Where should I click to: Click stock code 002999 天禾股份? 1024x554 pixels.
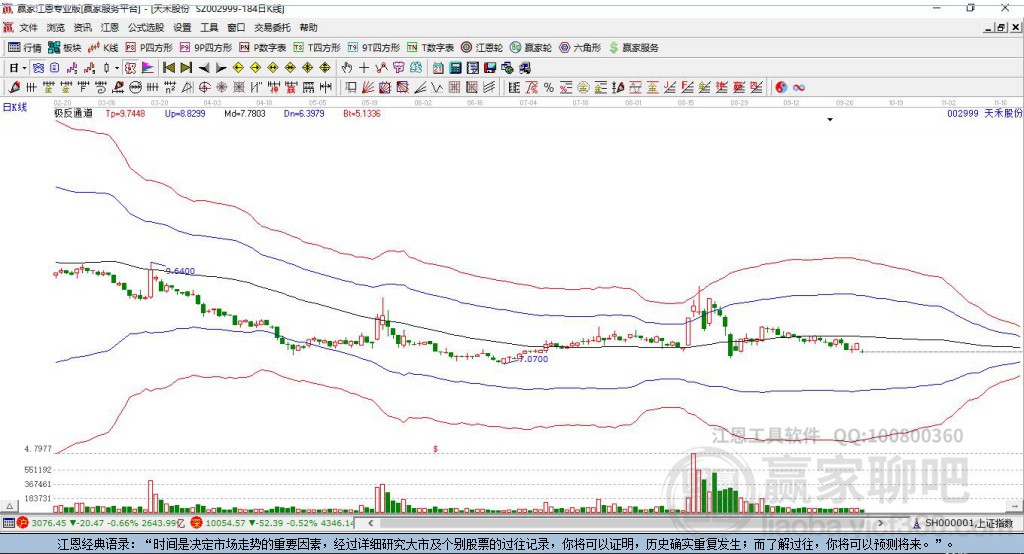(984, 114)
